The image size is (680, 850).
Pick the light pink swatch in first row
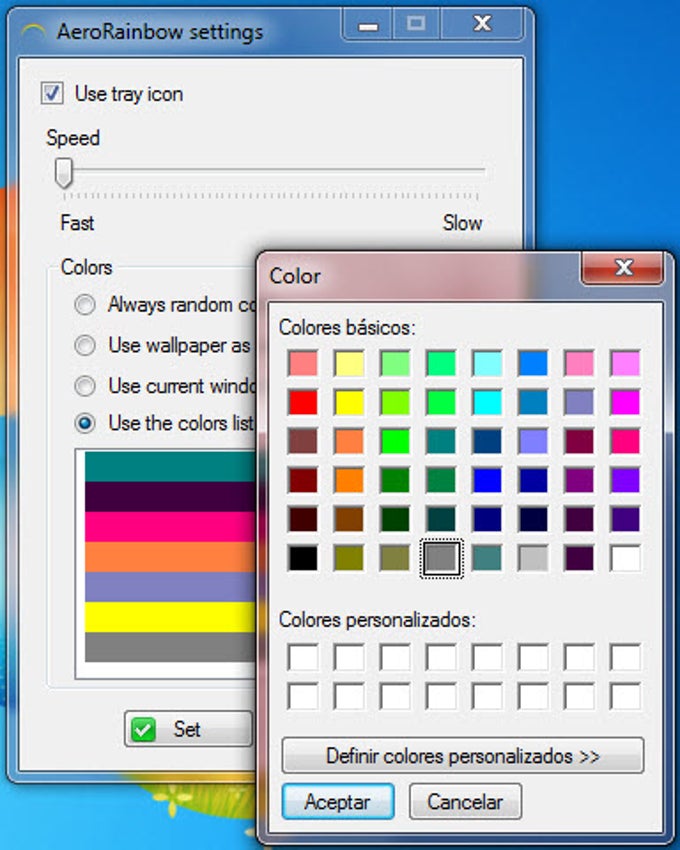[x=579, y=363]
